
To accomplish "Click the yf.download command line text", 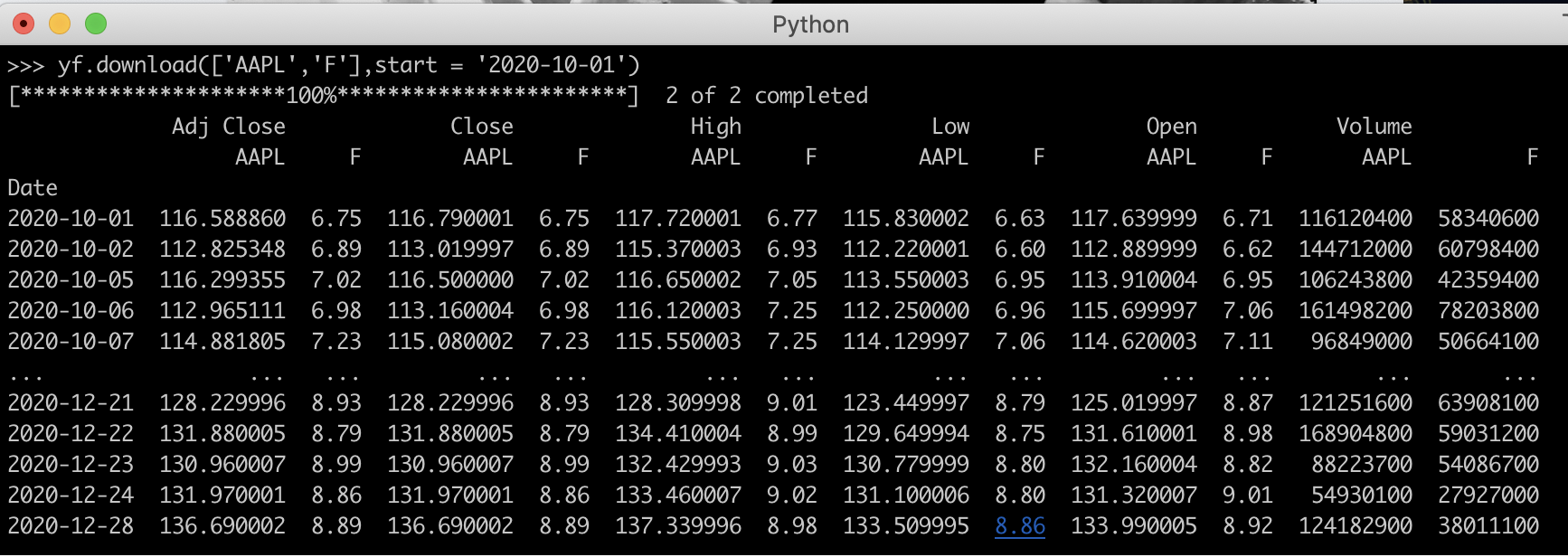I will [348, 65].
